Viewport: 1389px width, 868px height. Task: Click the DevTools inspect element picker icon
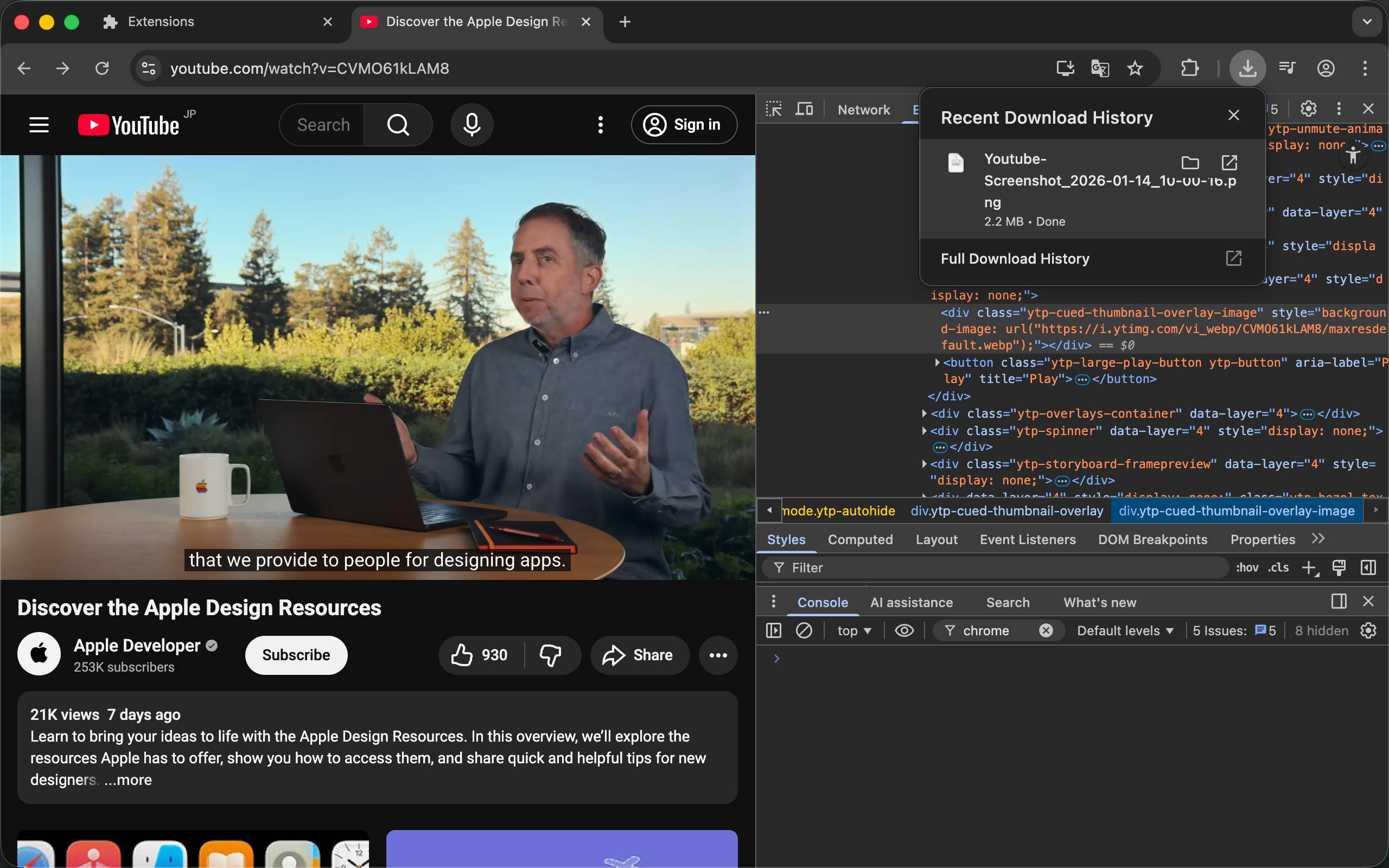point(774,109)
